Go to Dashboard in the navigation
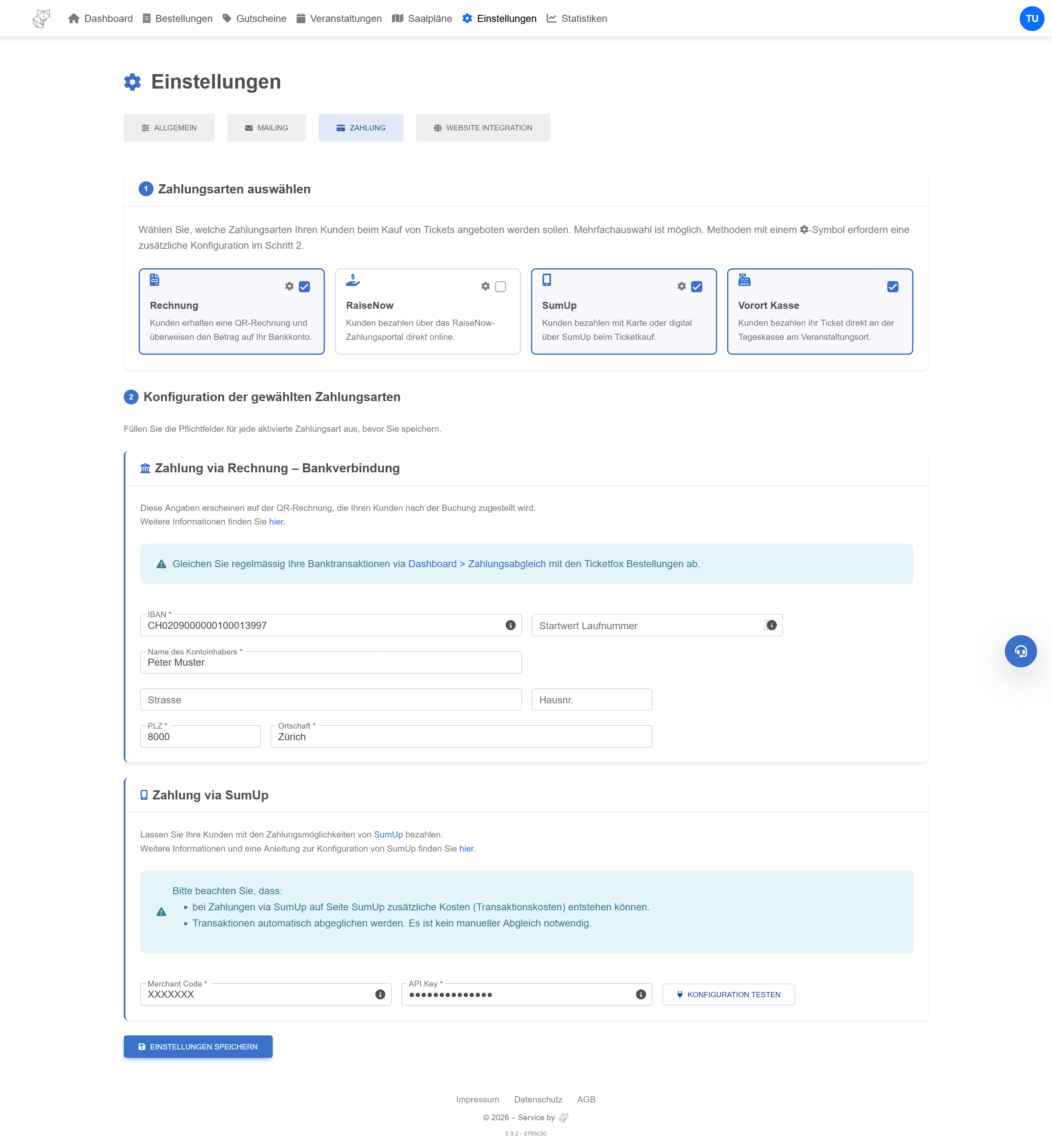 (100, 19)
